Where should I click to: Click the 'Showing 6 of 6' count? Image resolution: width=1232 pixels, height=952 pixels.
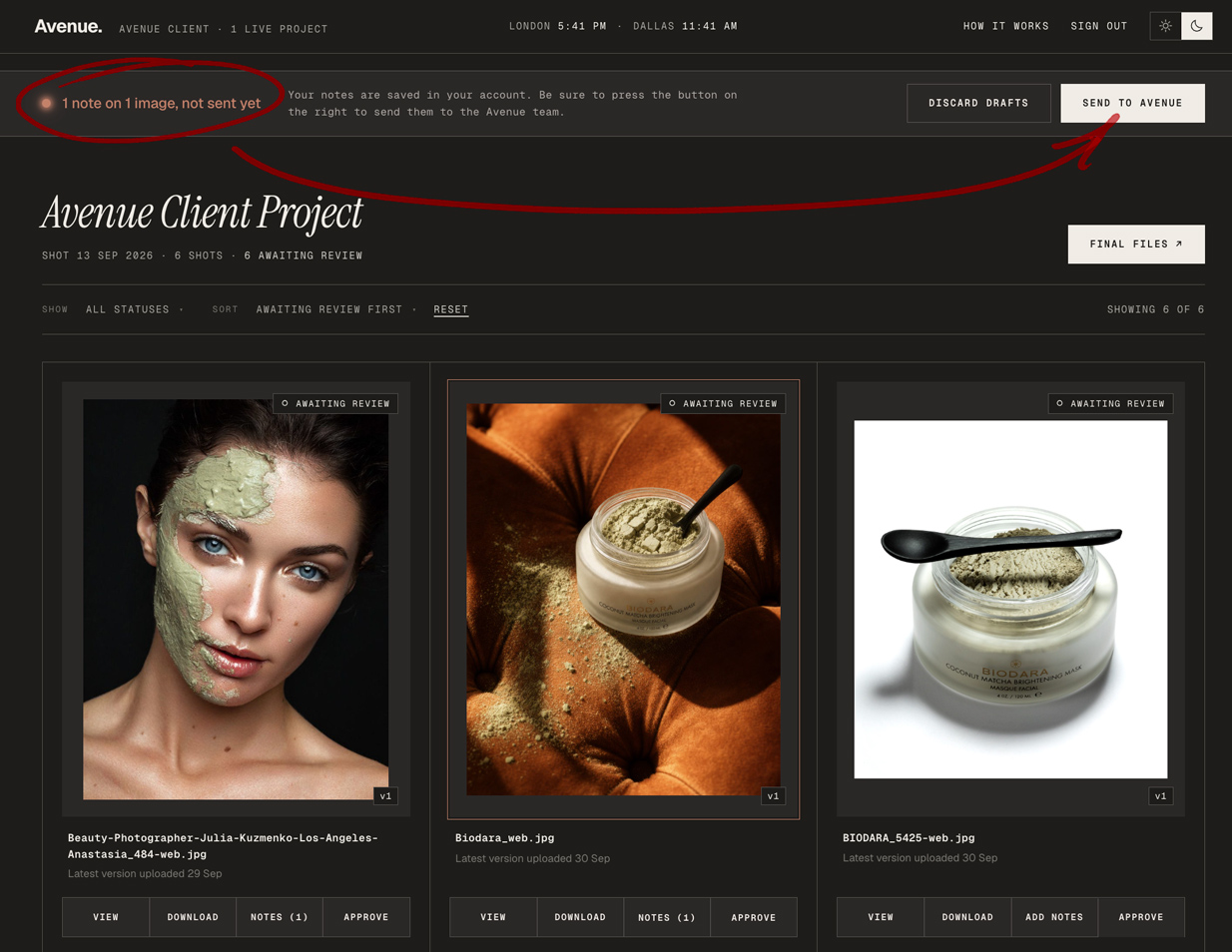[x=1155, y=309]
